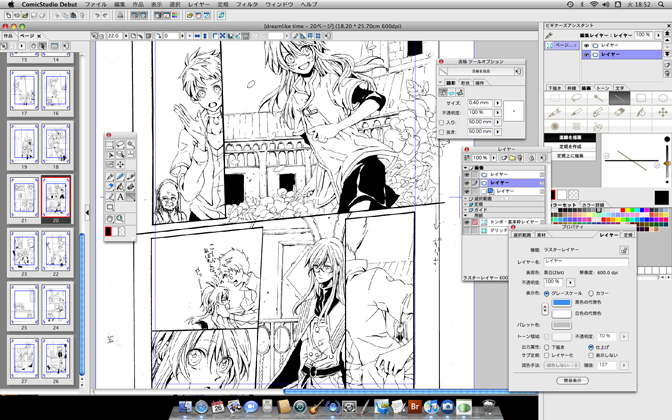The image size is (672, 420).
Task: Enable the 入り checkbox in tool options
Action: (441, 123)
